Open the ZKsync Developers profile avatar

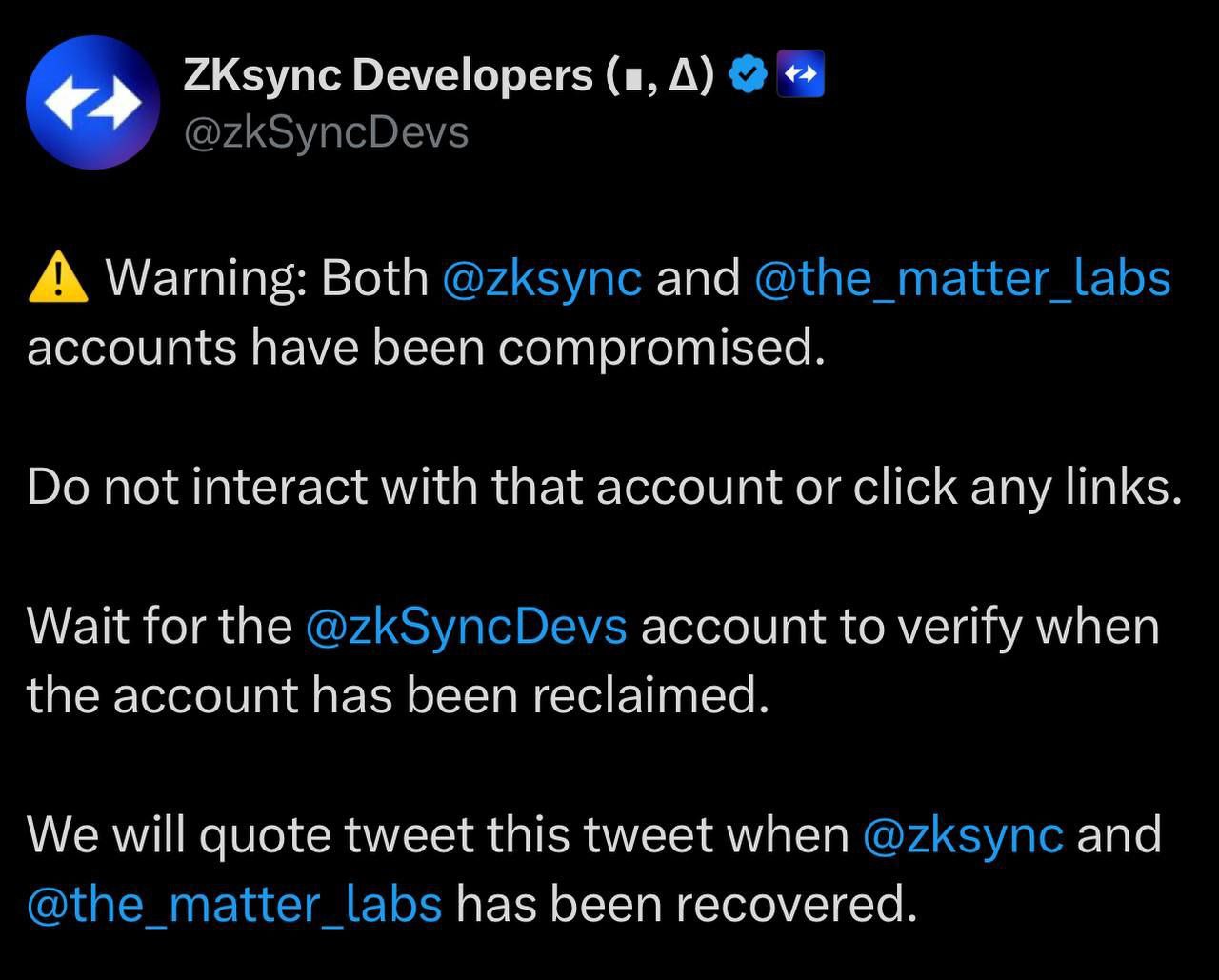coord(92,103)
